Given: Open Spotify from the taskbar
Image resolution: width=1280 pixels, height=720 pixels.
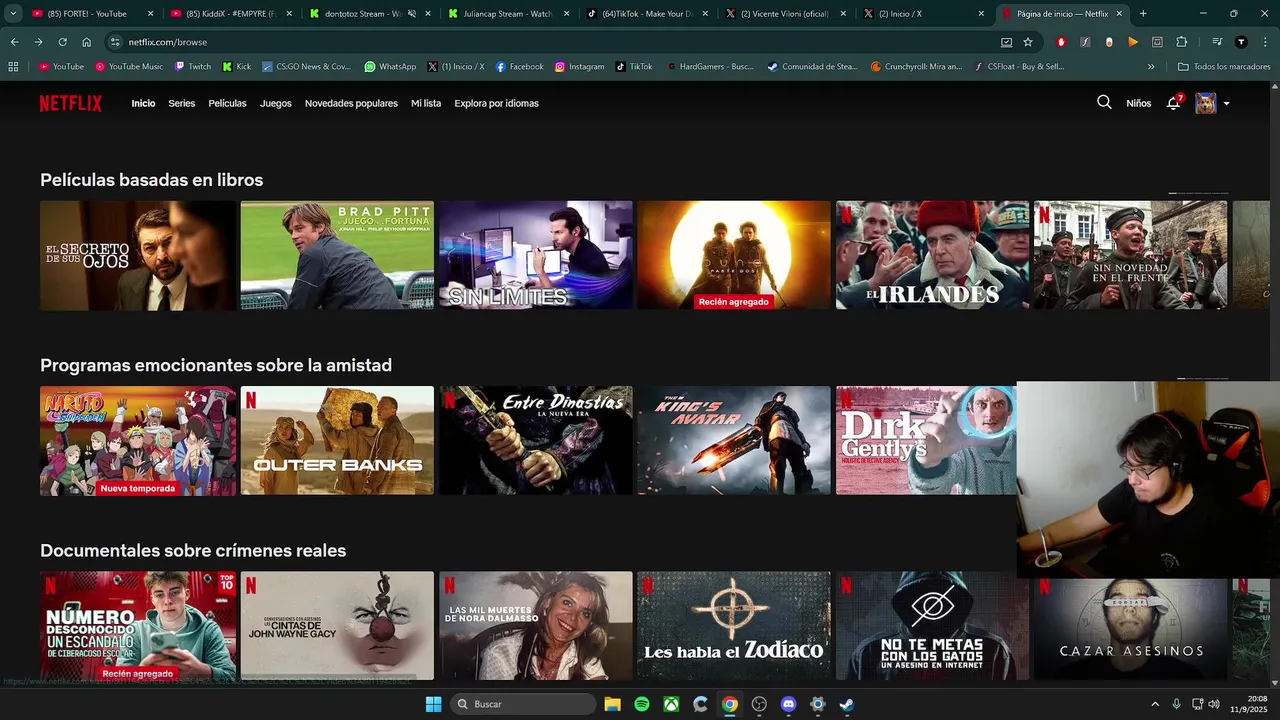Looking at the screenshot, I should pyautogui.click(x=642, y=704).
